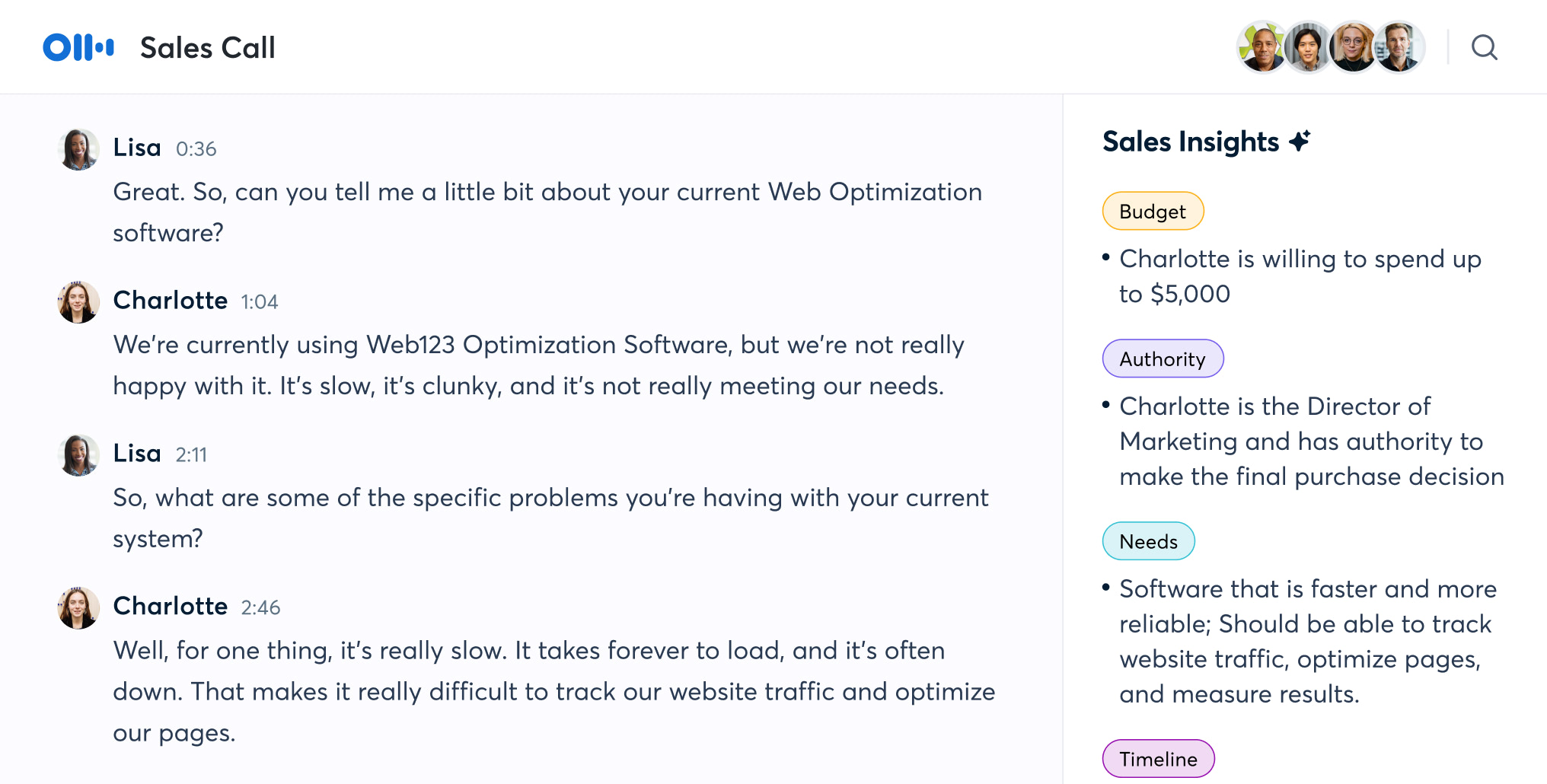Select the Timeline insight tag
Viewport: 1547px width, 784px height.
coord(1158,759)
